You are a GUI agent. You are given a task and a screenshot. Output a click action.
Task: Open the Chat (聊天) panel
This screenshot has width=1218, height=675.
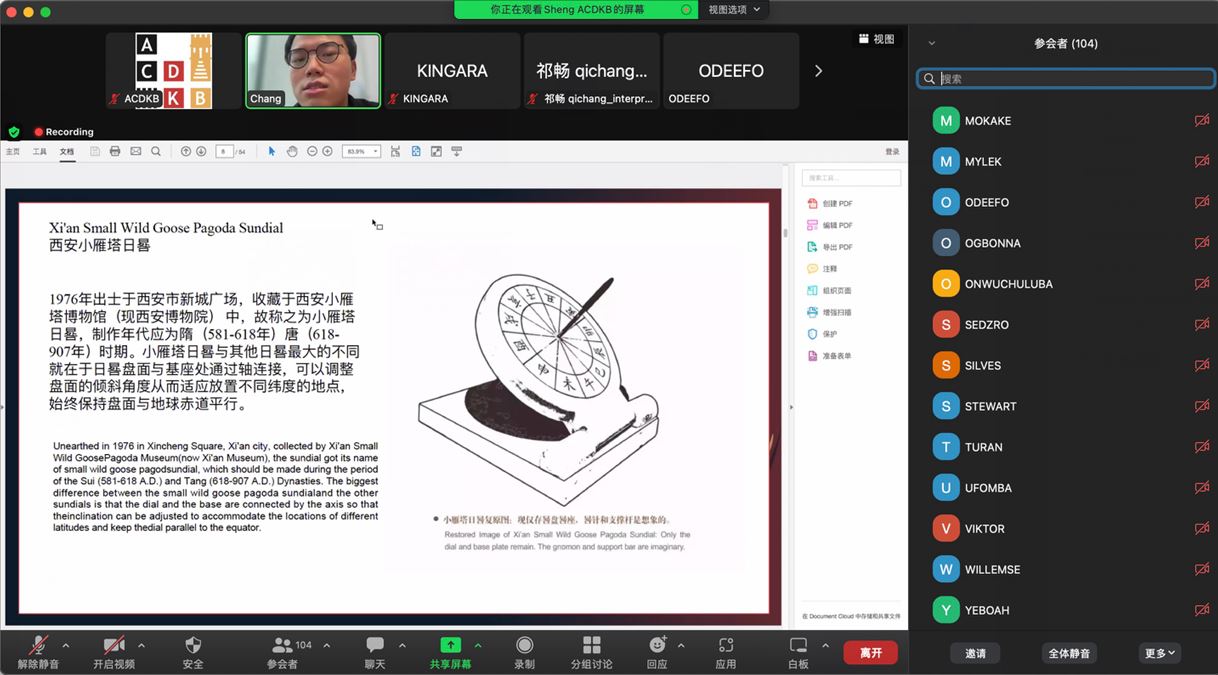(x=375, y=651)
